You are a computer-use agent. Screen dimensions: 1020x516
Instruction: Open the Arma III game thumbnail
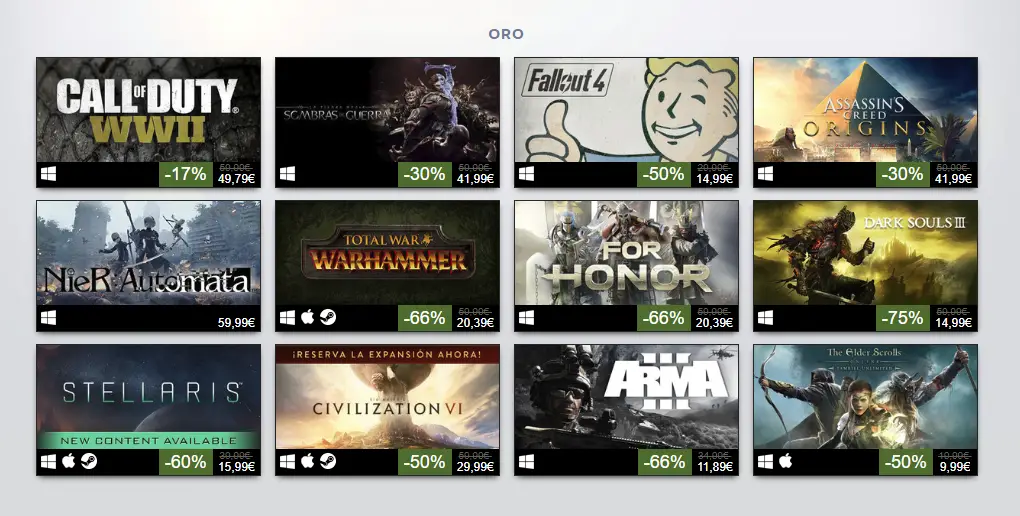tap(626, 397)
